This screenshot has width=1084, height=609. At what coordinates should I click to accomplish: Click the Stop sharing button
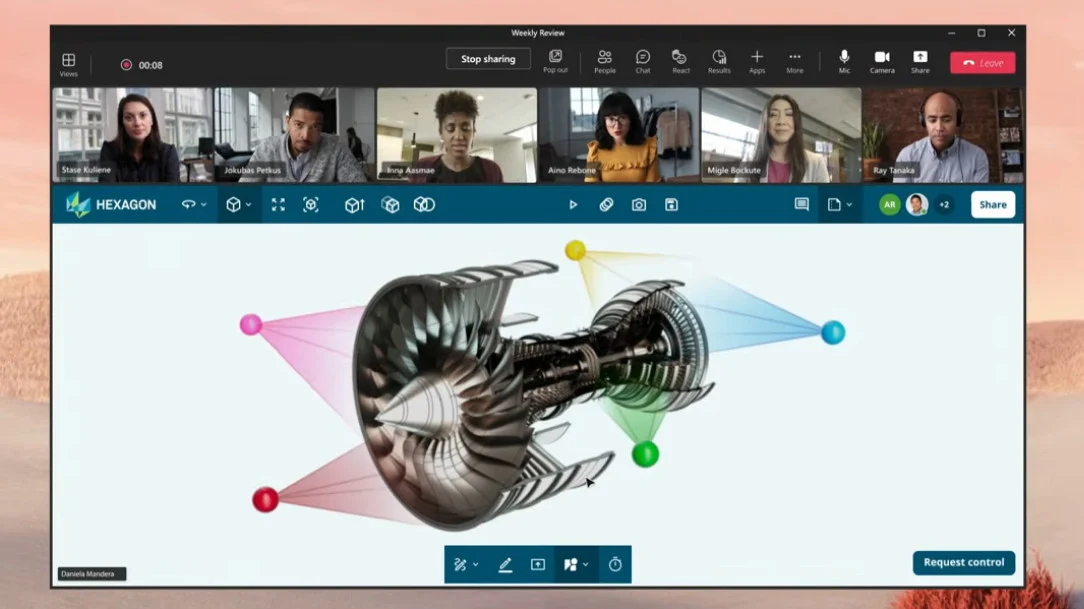coord(487,58)
